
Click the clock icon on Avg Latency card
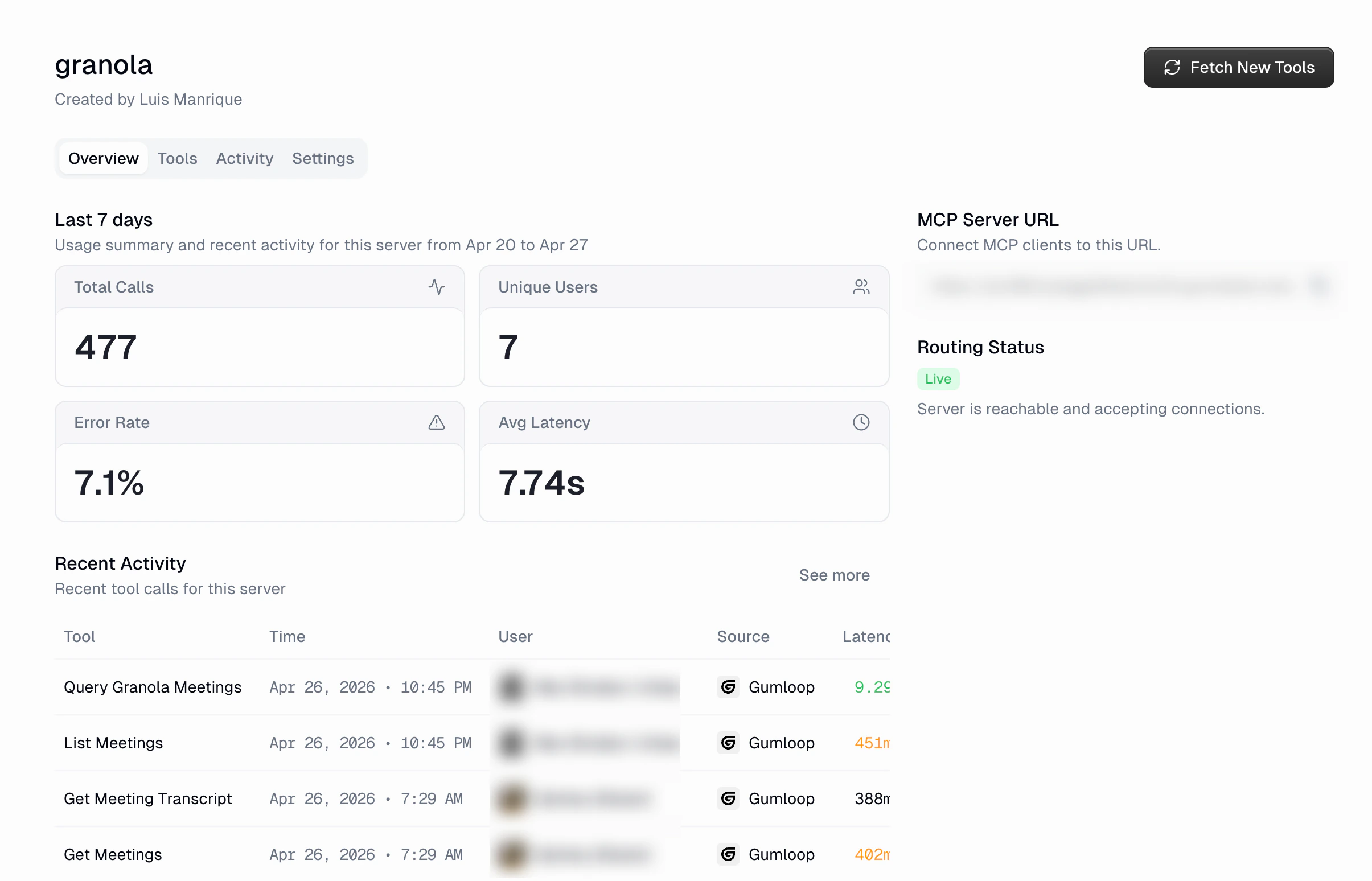point(861,423)
